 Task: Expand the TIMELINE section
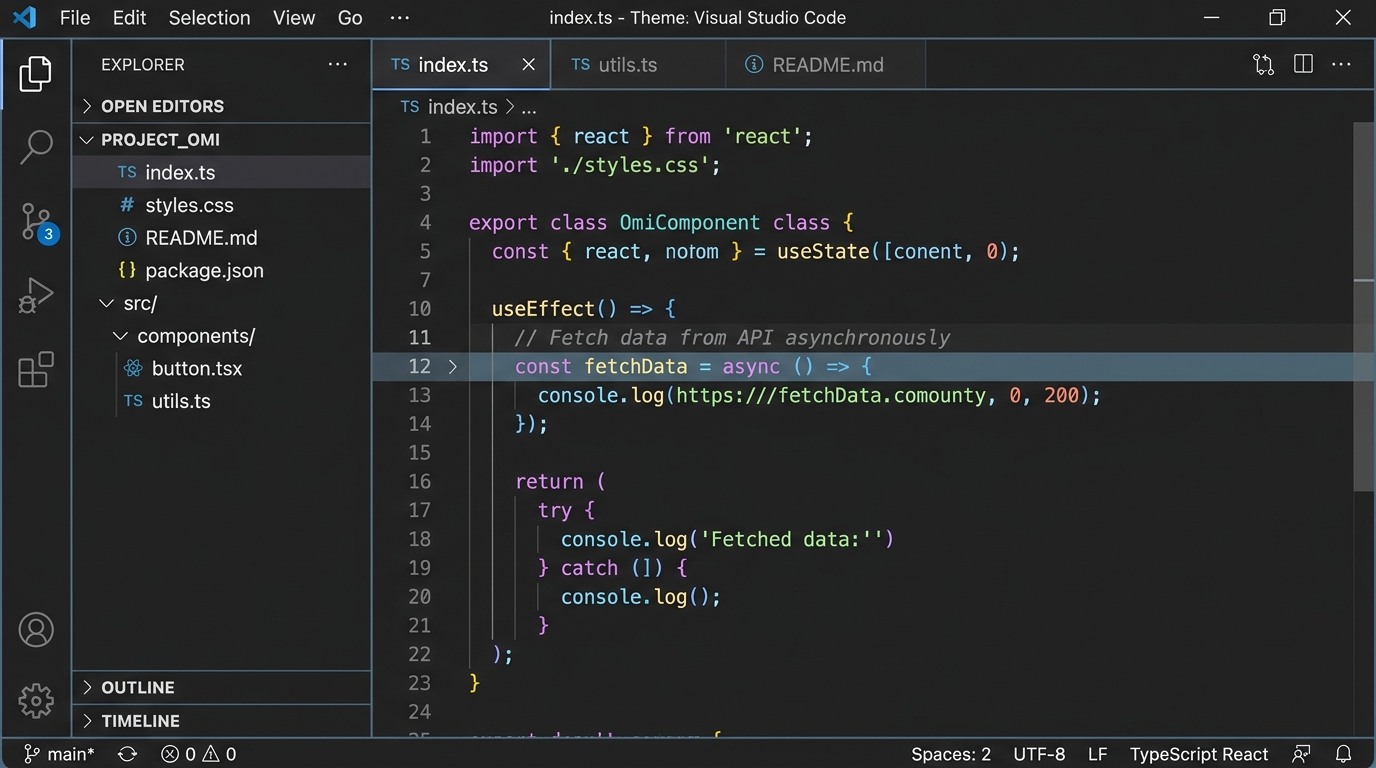[x=222, y=721]
